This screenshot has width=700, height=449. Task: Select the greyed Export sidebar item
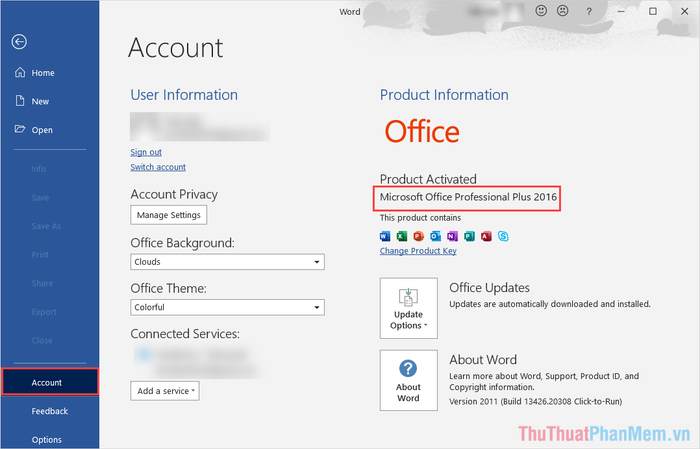(44, 312)
